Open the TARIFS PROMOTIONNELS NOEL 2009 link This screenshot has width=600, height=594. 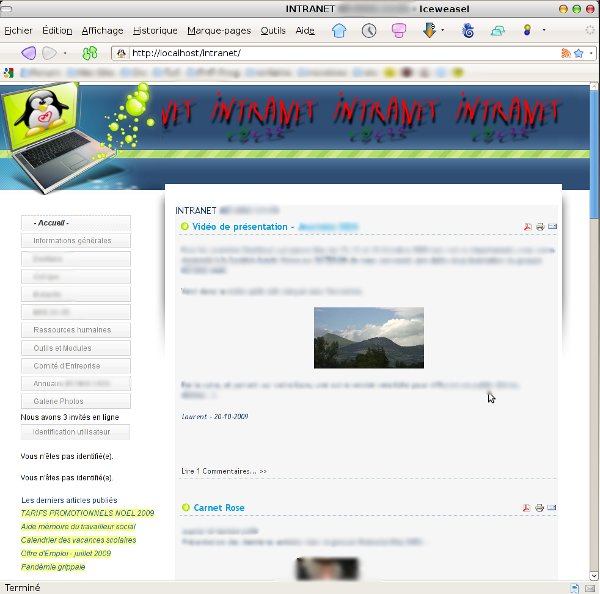(x=88, y=512)
